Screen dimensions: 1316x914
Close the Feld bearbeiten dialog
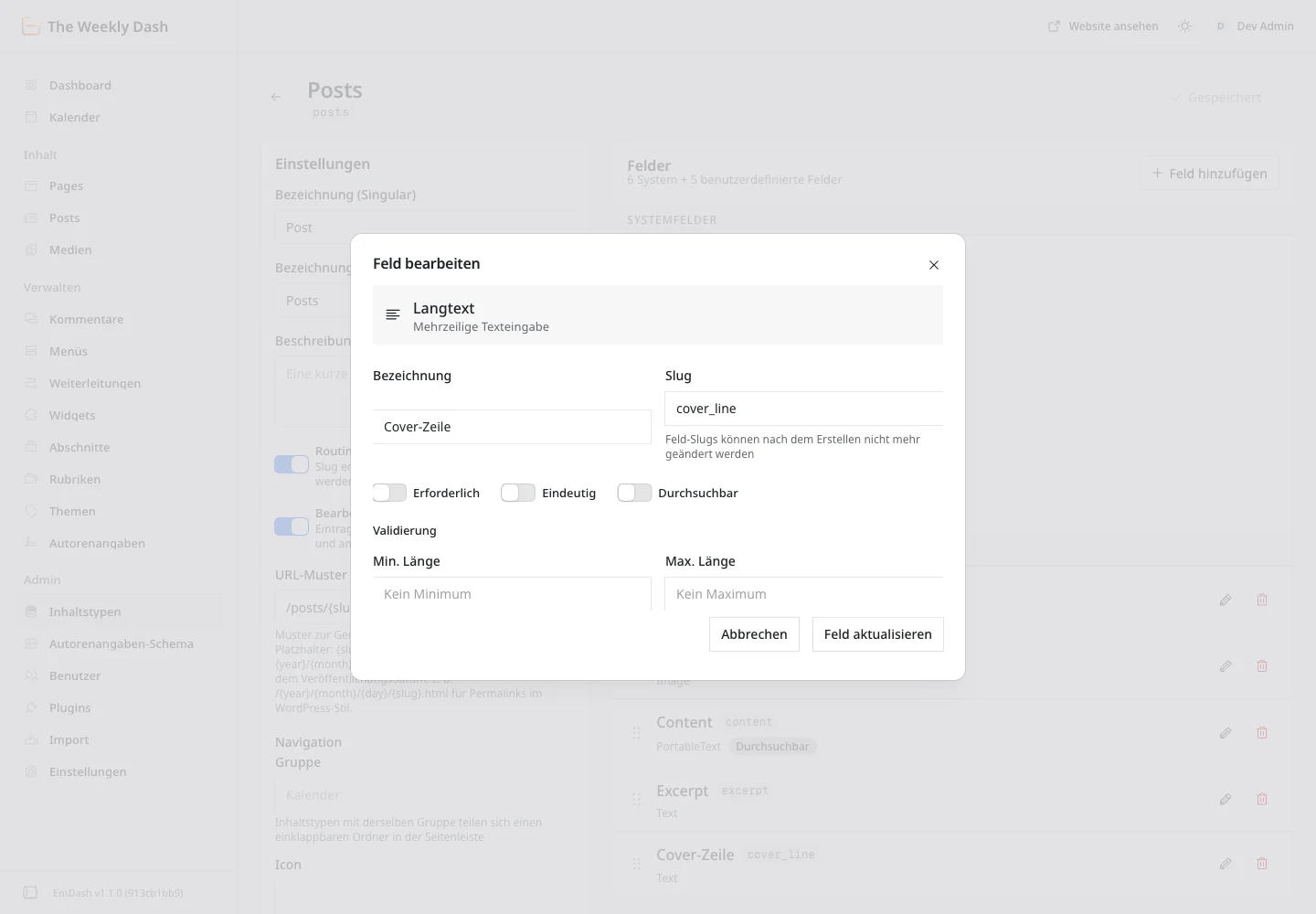click(x=934, y=265)
